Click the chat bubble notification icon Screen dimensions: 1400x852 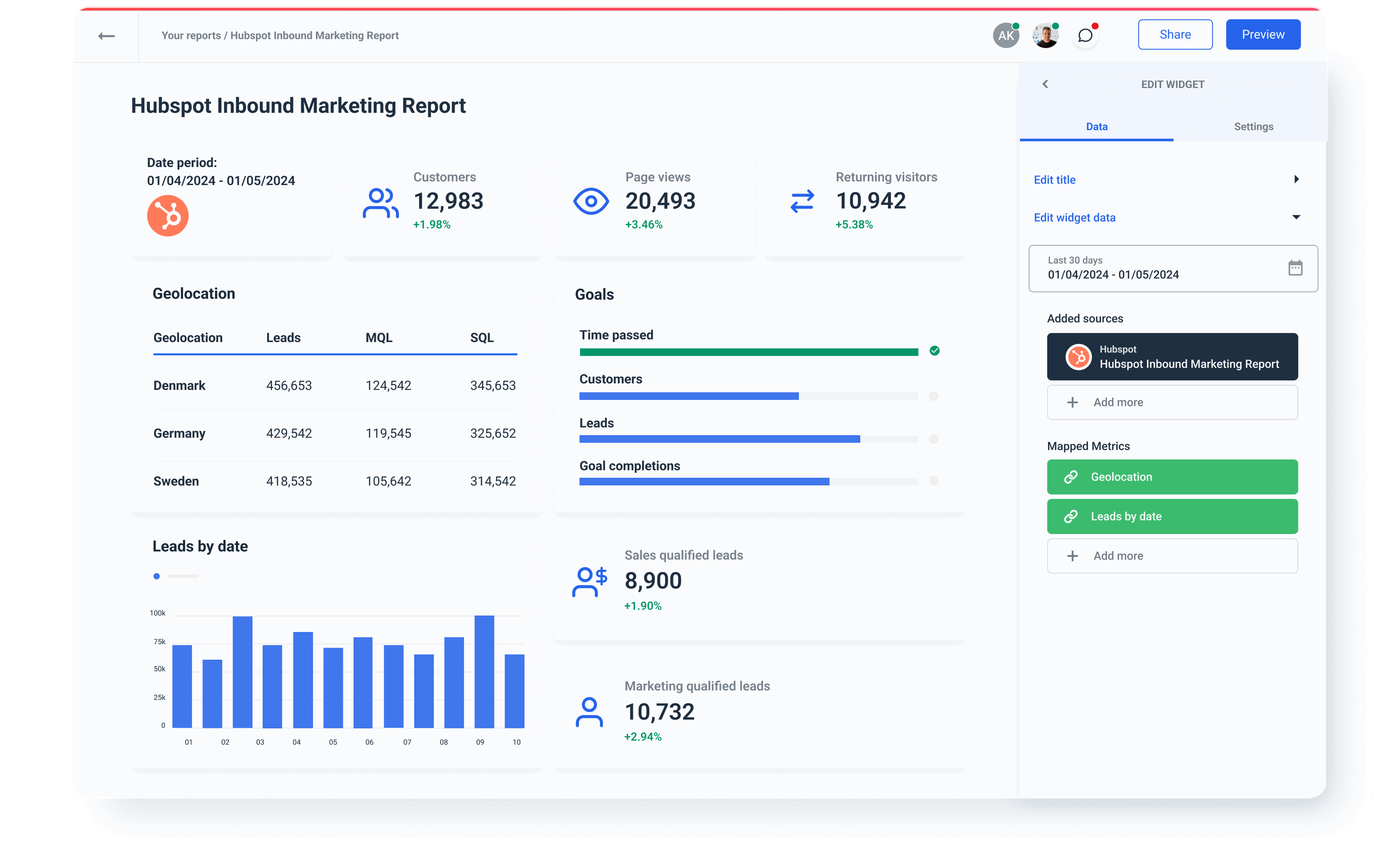point(1084,35)
